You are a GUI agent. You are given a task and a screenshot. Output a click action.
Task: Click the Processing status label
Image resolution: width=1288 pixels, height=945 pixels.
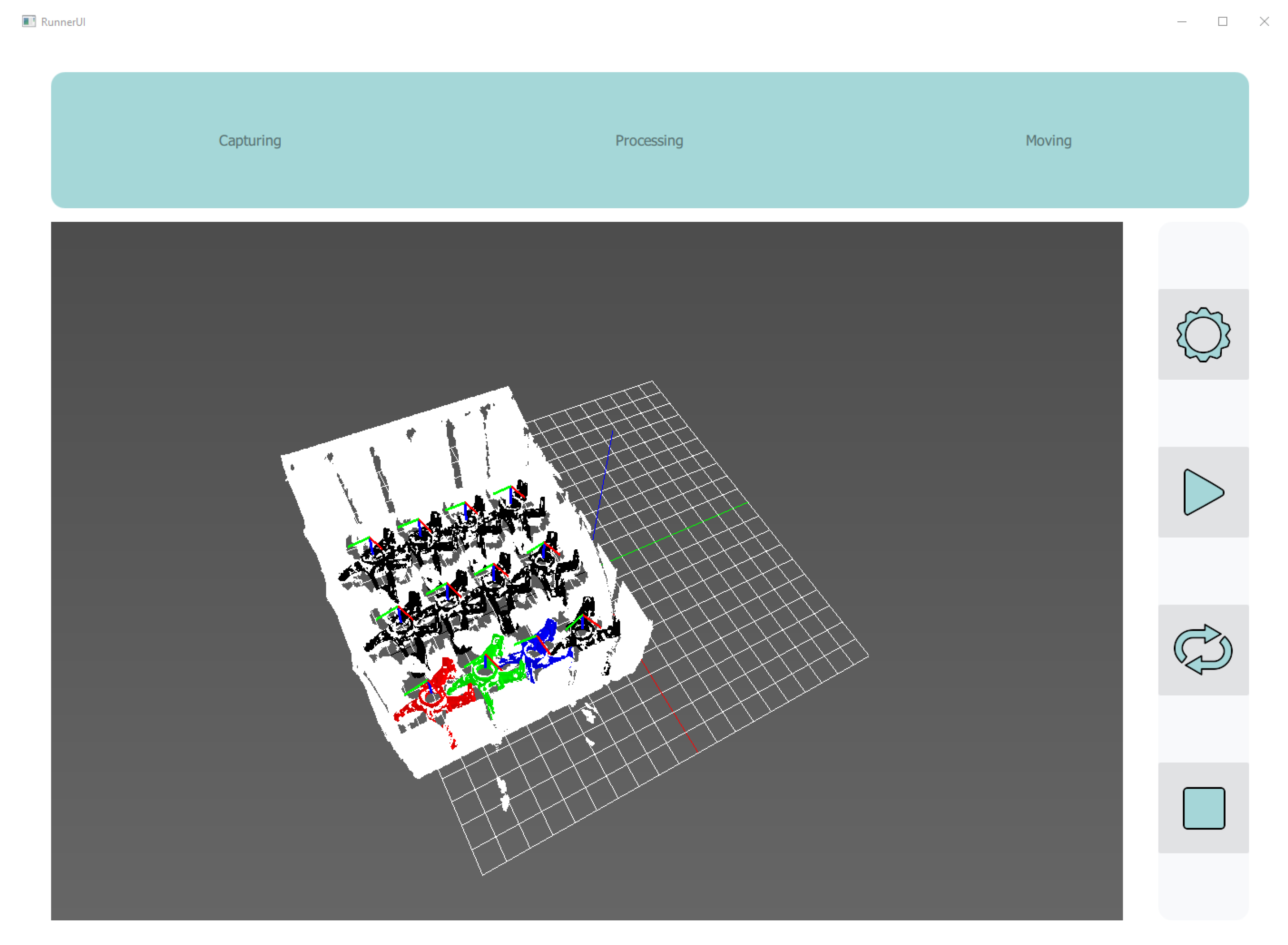[x=649, y=141]
